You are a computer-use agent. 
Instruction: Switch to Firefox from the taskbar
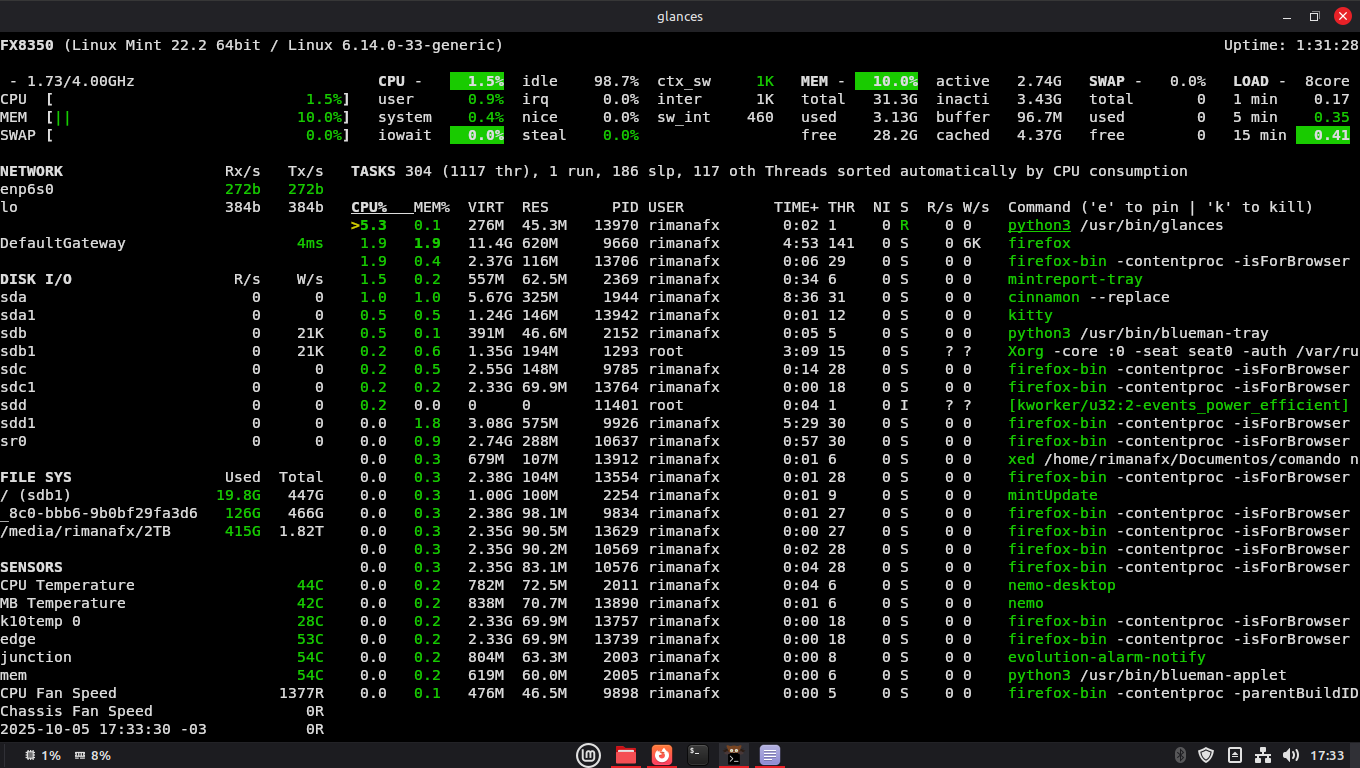click(662, 755)
